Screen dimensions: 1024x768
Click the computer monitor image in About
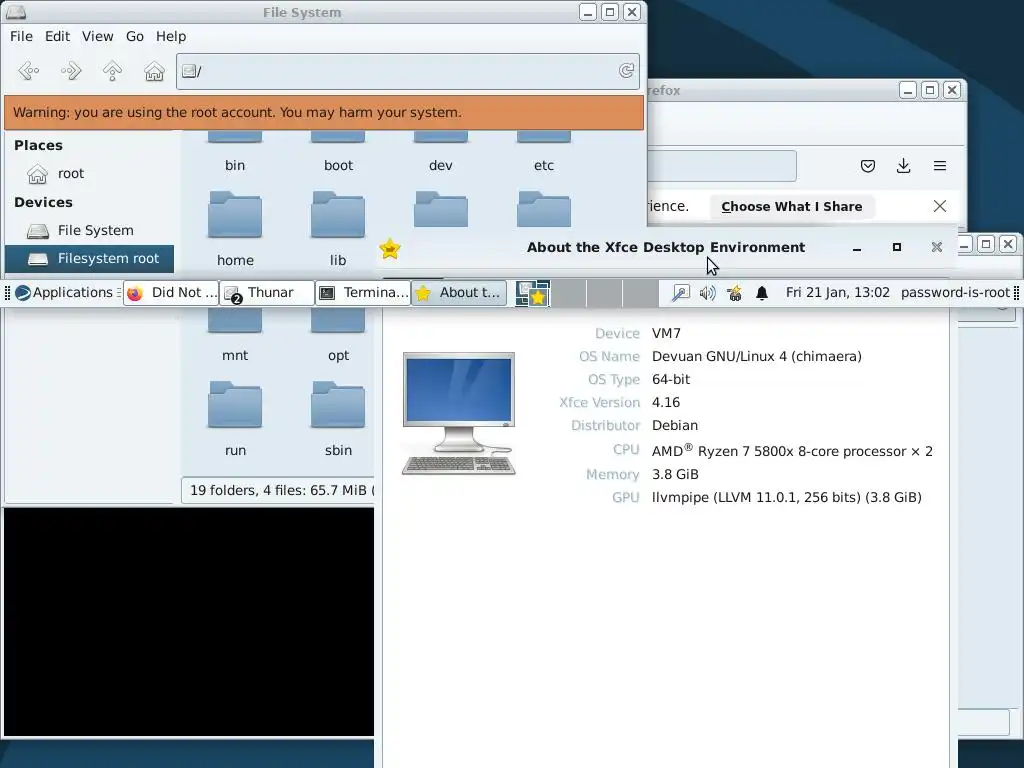458,413
